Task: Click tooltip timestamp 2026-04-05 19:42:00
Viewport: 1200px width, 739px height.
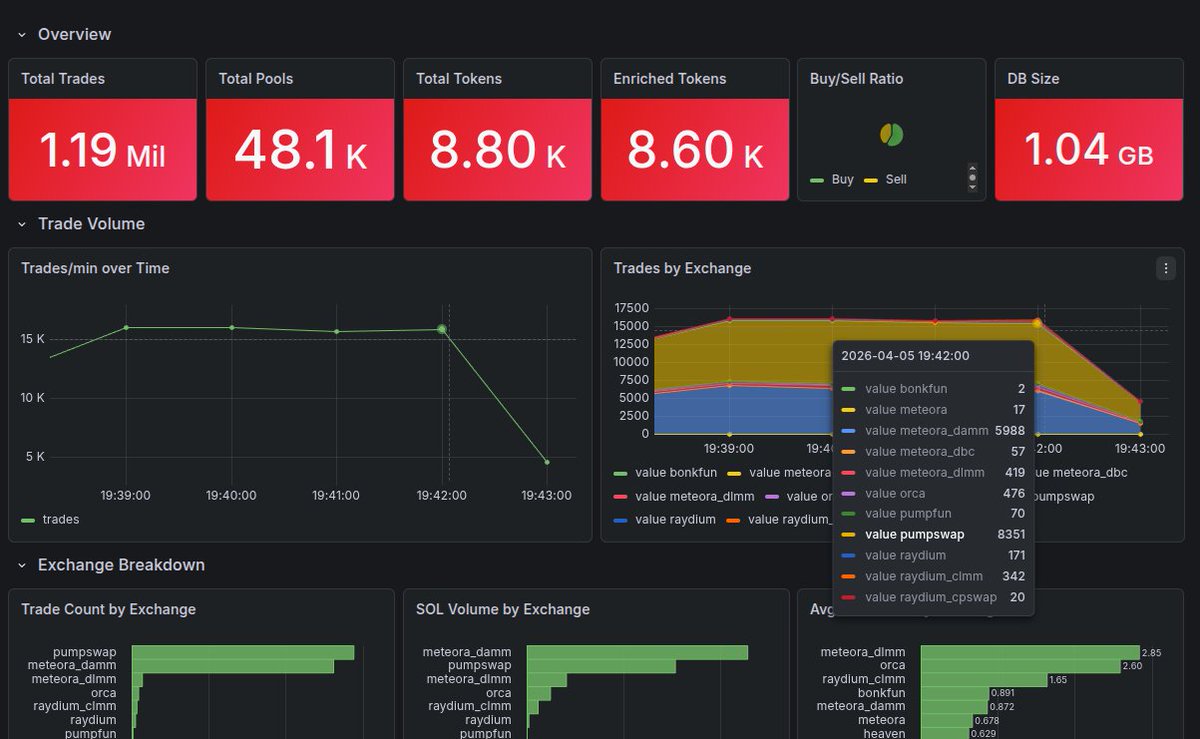Action: click(905, 355)
